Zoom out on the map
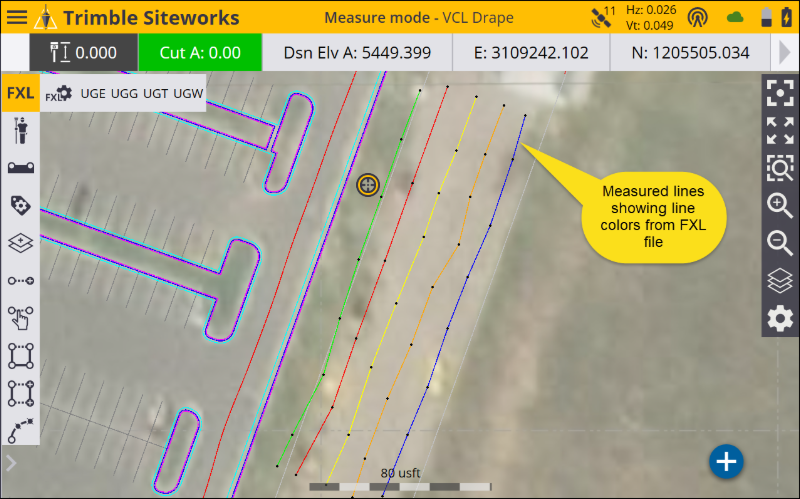 (x=780, y=243)
